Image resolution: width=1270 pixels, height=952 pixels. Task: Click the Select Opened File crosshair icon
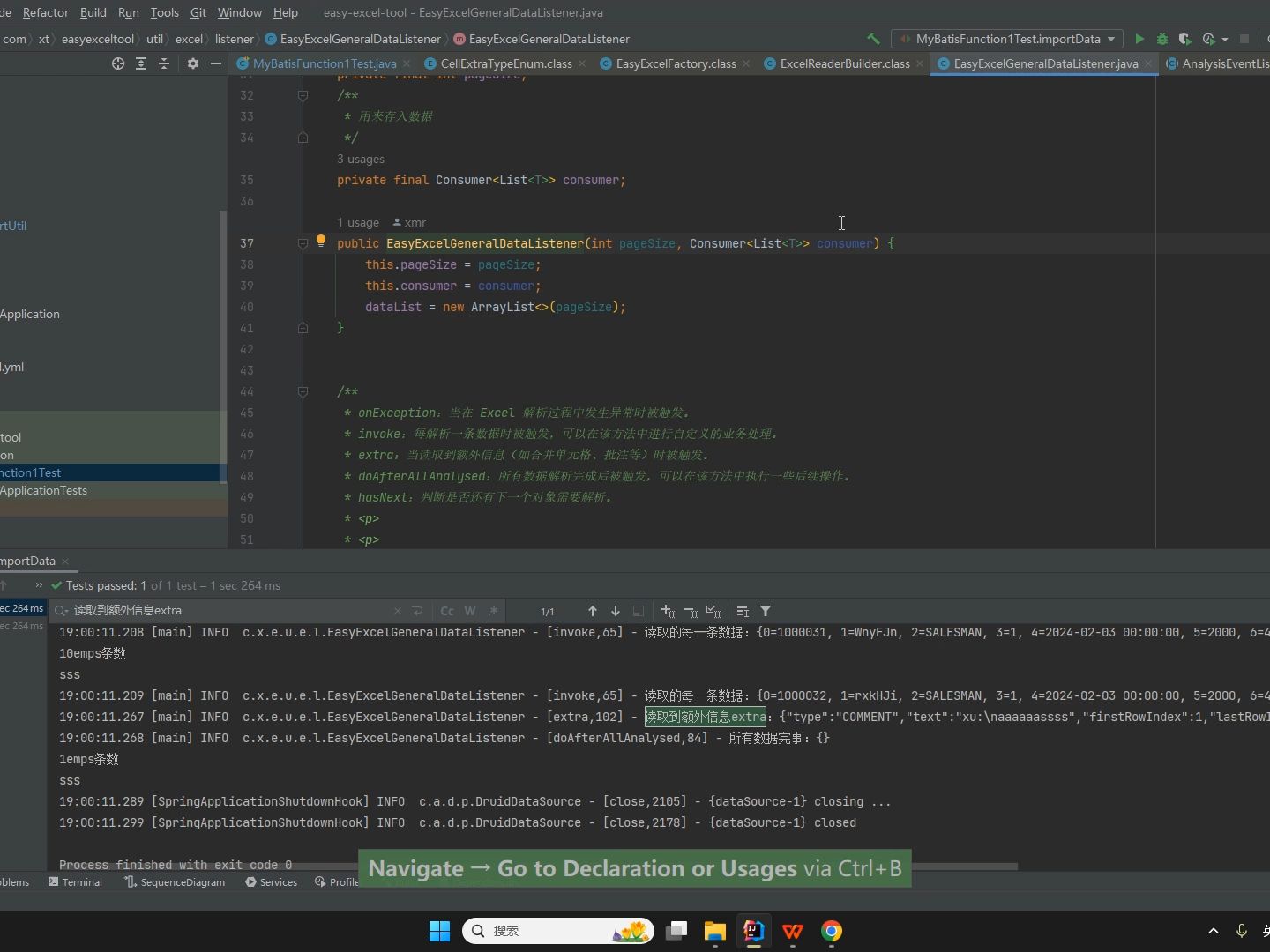coord(118,63)
